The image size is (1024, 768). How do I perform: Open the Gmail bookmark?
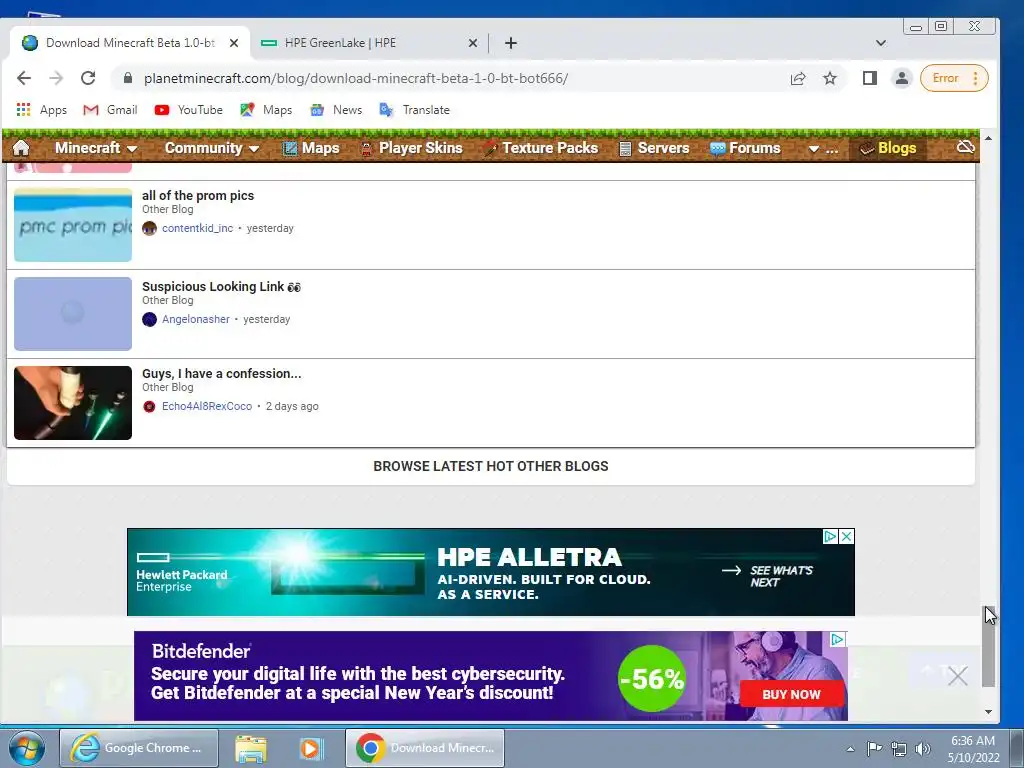[110, 110]
